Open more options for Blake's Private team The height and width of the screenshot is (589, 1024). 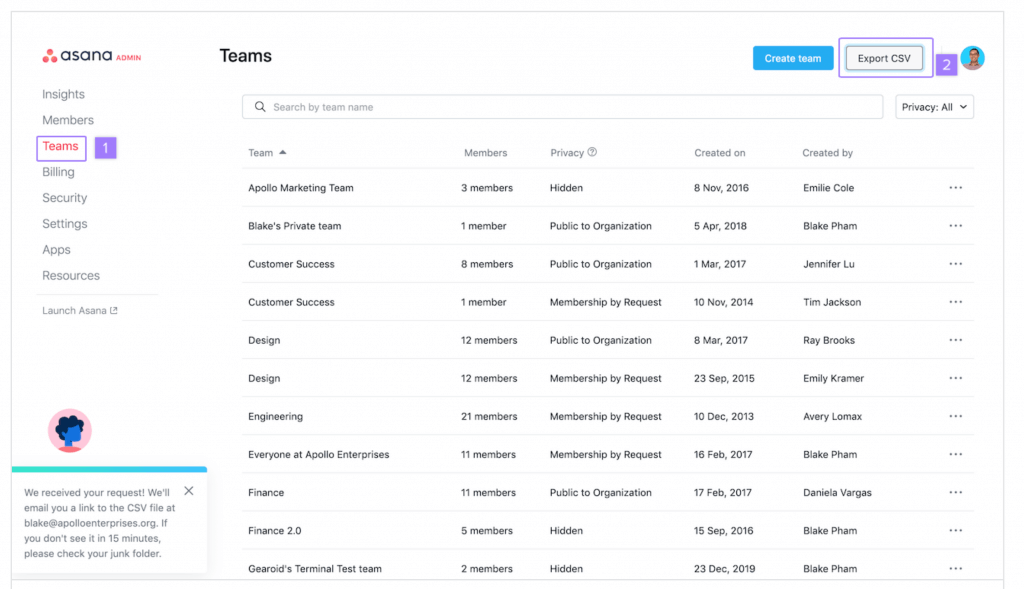(x=955, y=226)
